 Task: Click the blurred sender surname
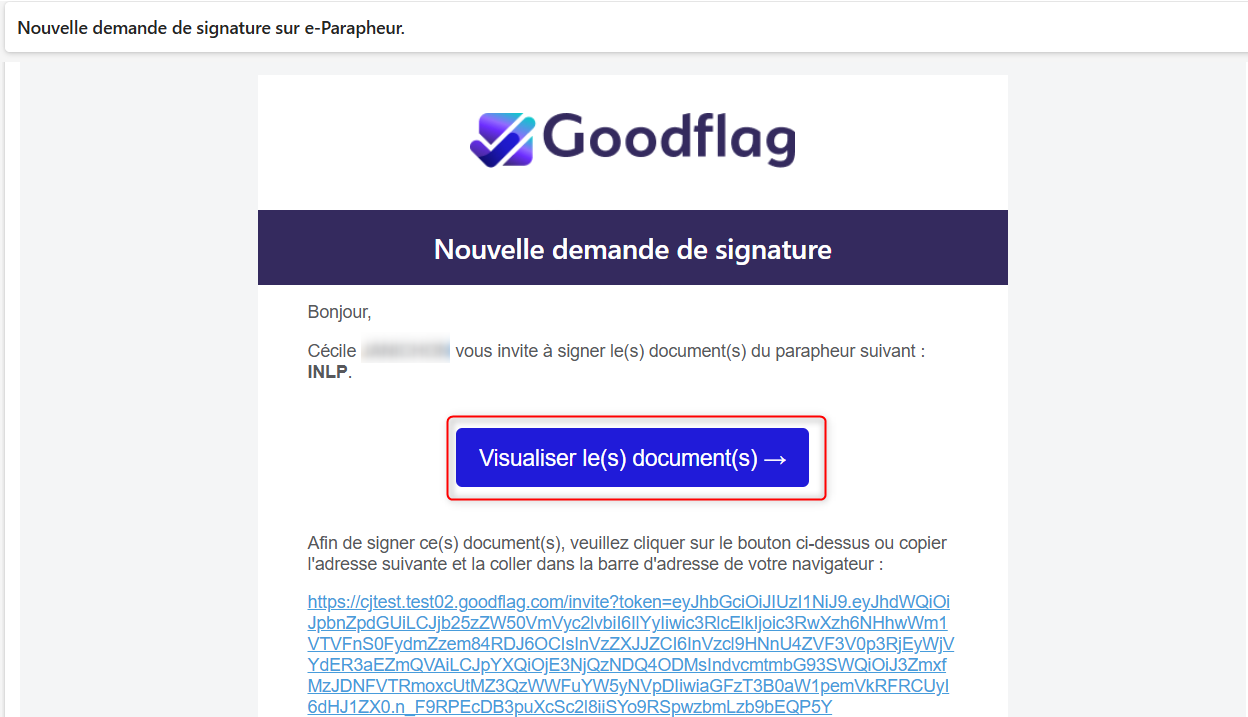405,351
